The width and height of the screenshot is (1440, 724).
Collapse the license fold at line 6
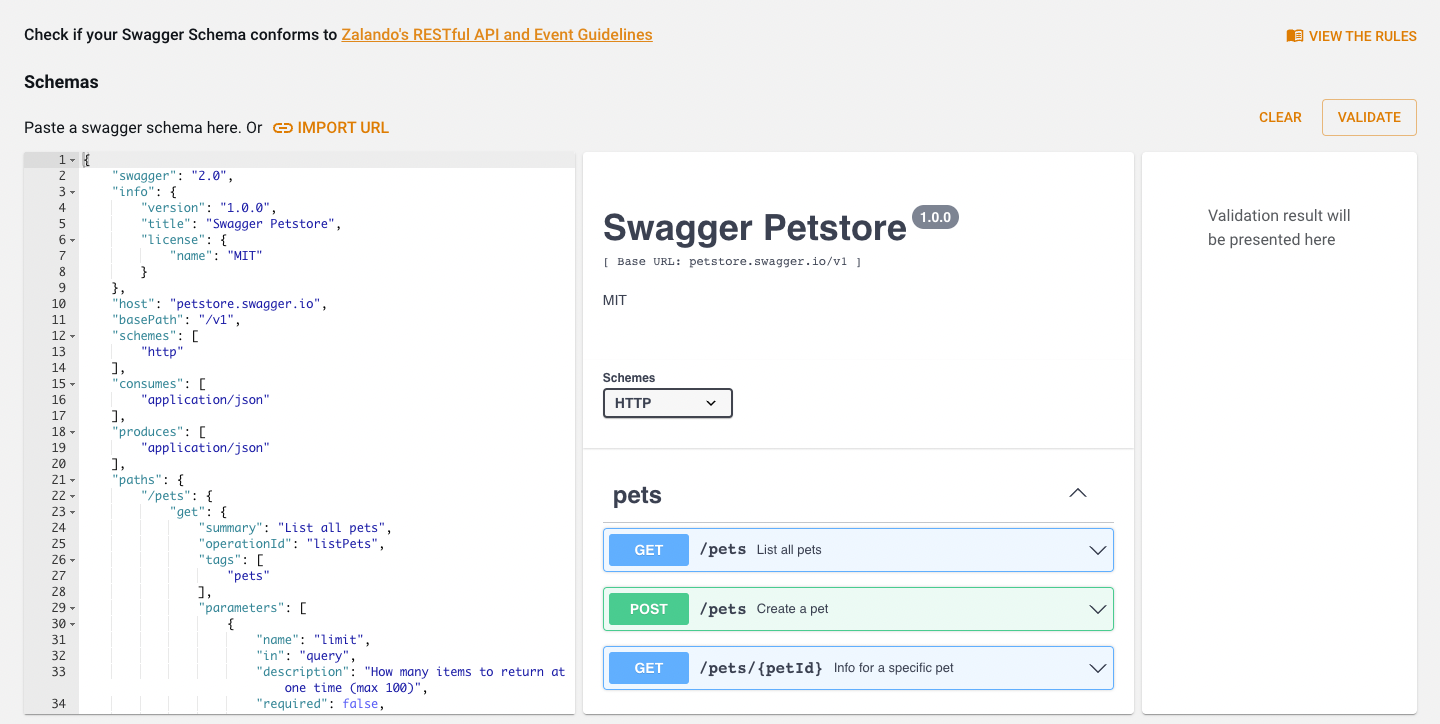click(70, 239)
